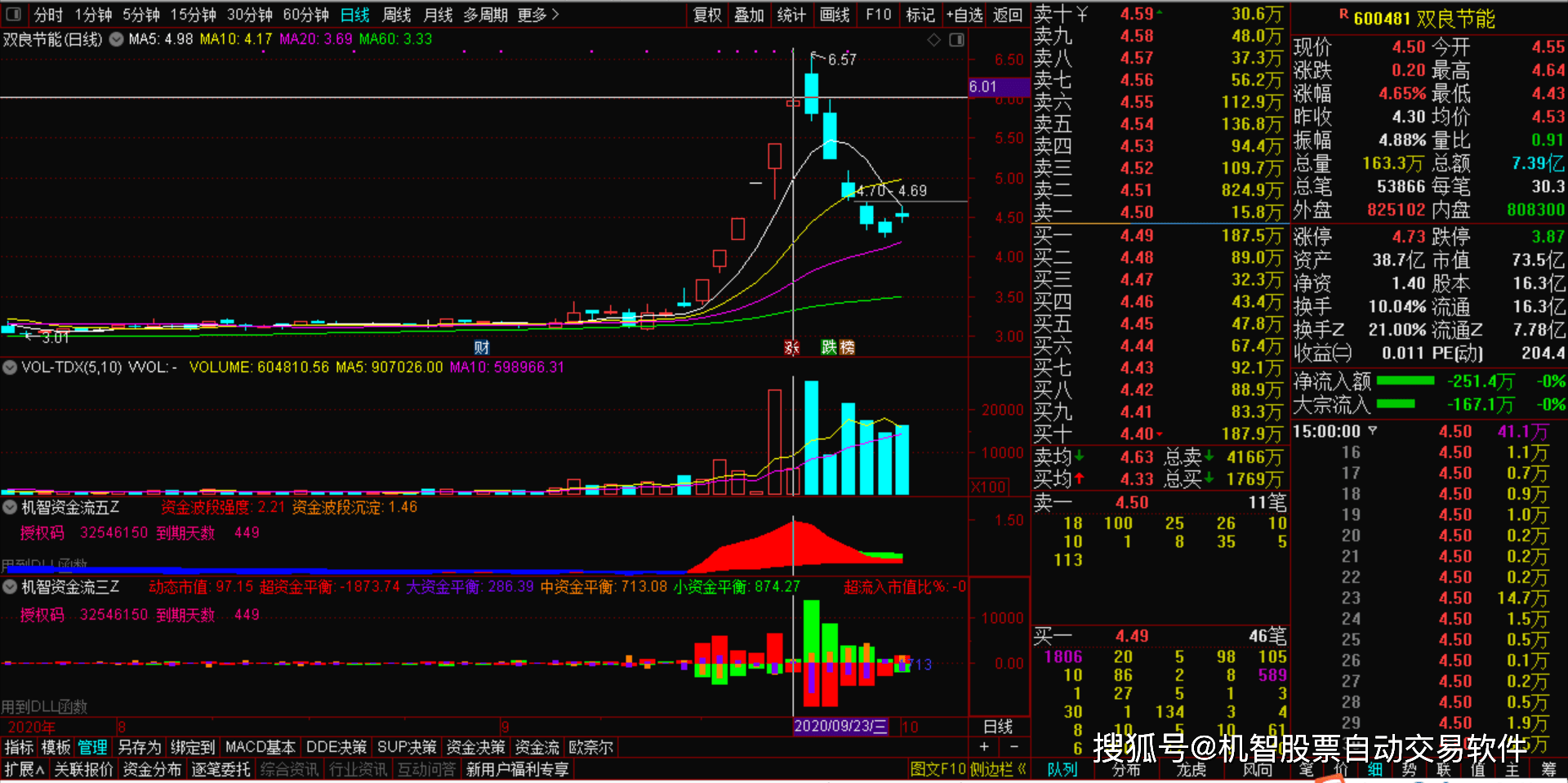1568x783 pixels.
Task: Click the R badge beside stock code 600481
Action: click(1343, 14)
